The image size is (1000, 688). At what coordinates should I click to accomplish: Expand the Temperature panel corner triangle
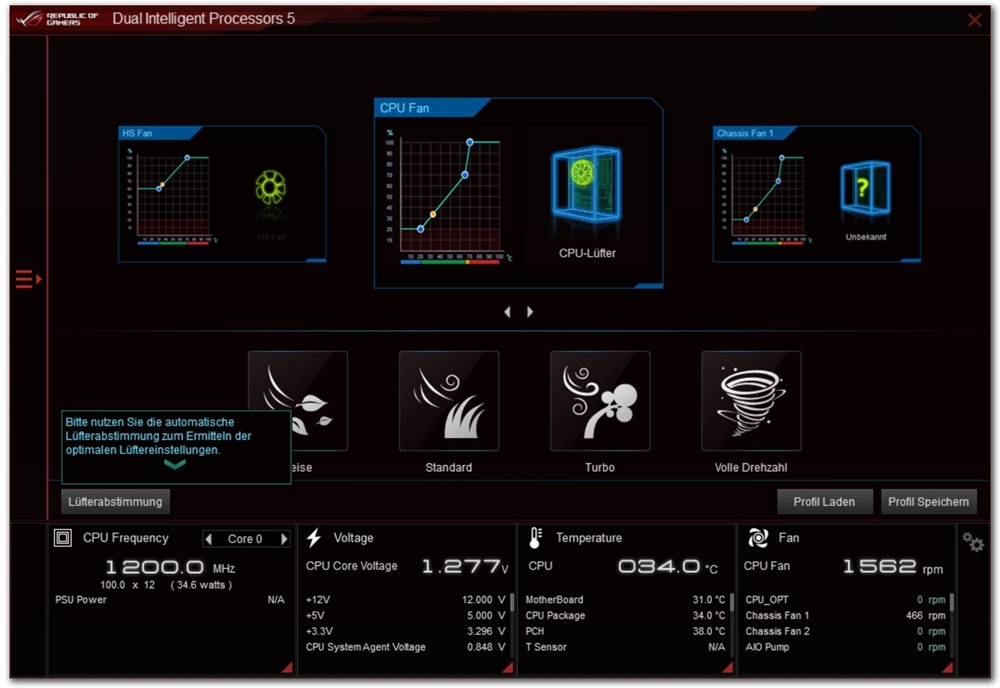[728, 668]
